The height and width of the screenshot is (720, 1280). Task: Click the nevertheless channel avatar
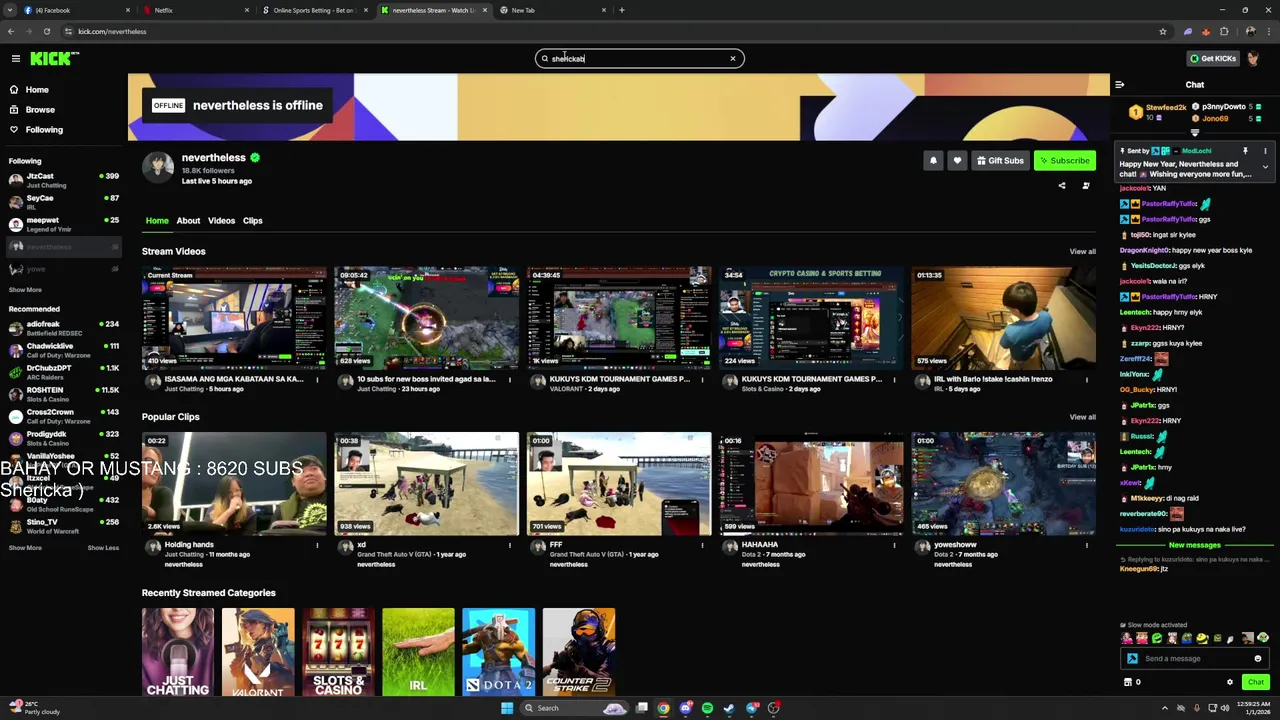[x=157, y=167]
